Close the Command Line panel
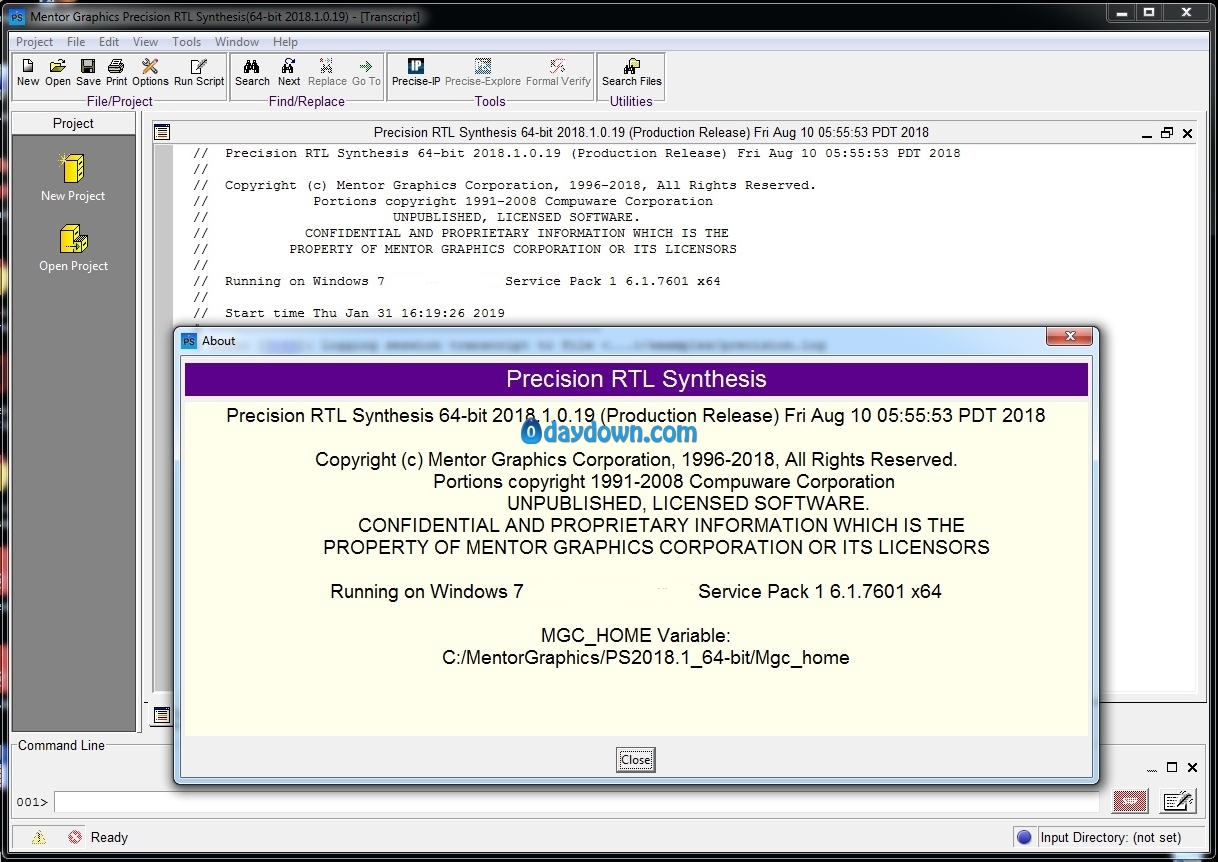Viewport: 1218px width, 862px height. pyautogui.click(x=1192, y=768)
